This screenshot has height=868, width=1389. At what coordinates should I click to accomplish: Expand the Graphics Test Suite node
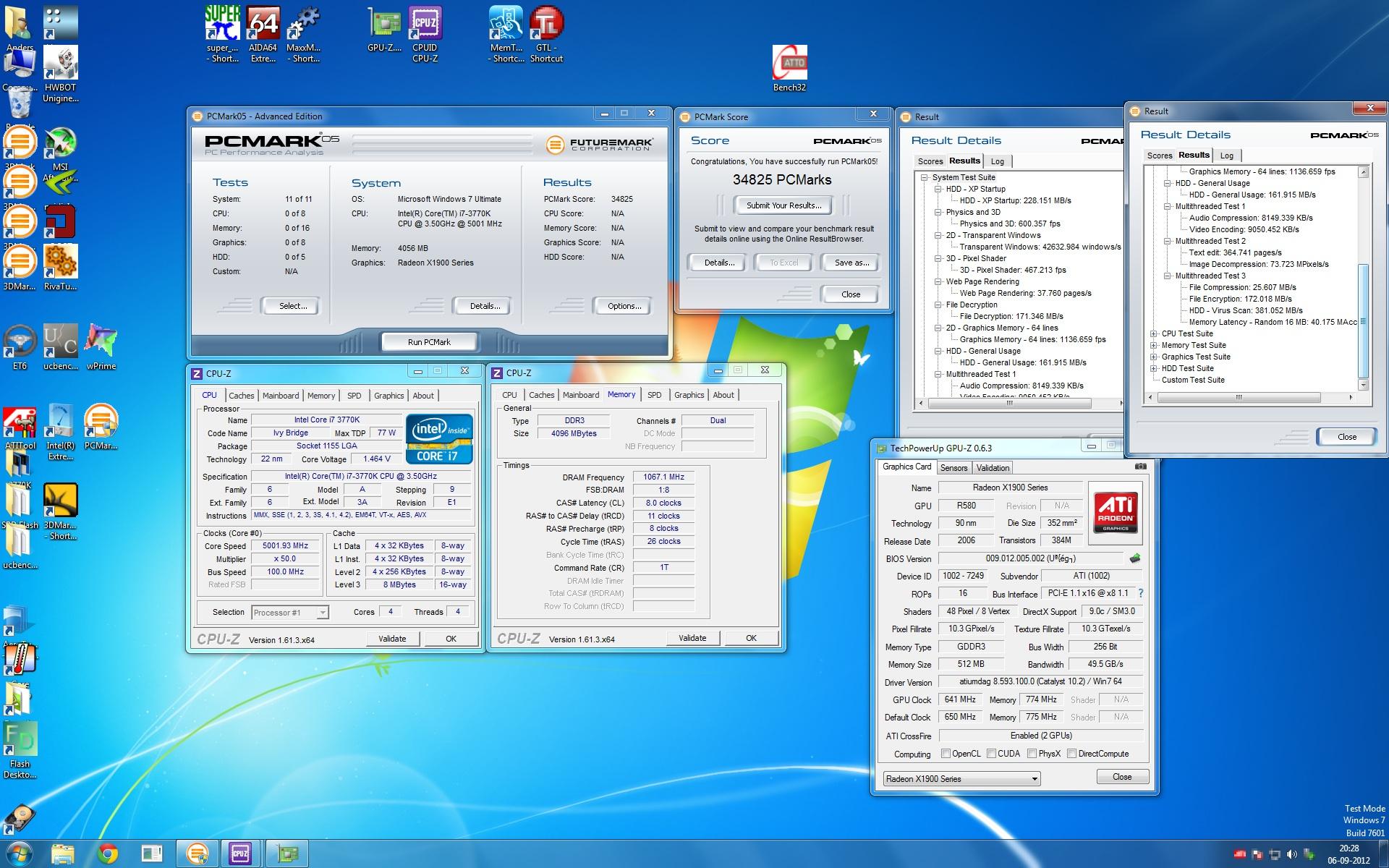point(1153,357)
